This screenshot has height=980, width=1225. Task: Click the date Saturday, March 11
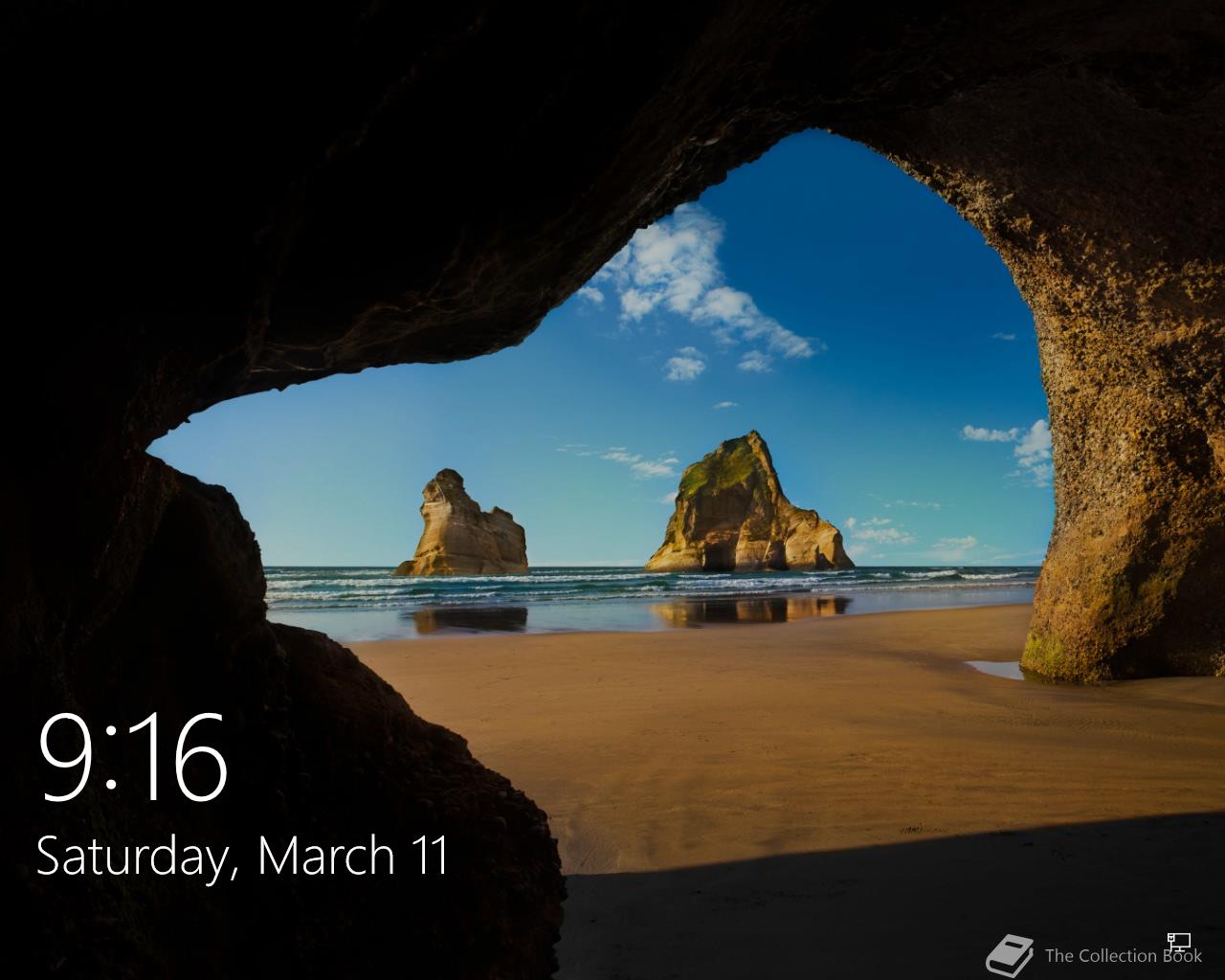tap(242, 857)
